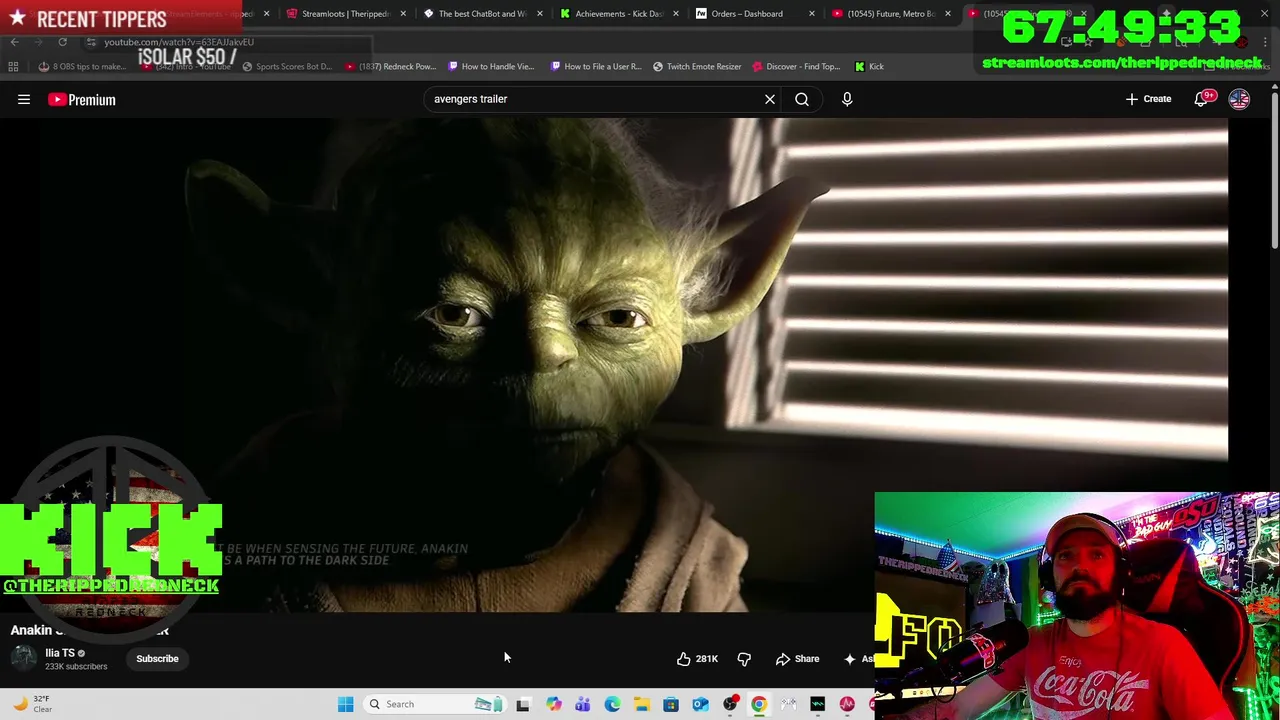Switch to Orders – Dashboard tab
Screen dimensions: 1280x720
(x=747, y=14)
